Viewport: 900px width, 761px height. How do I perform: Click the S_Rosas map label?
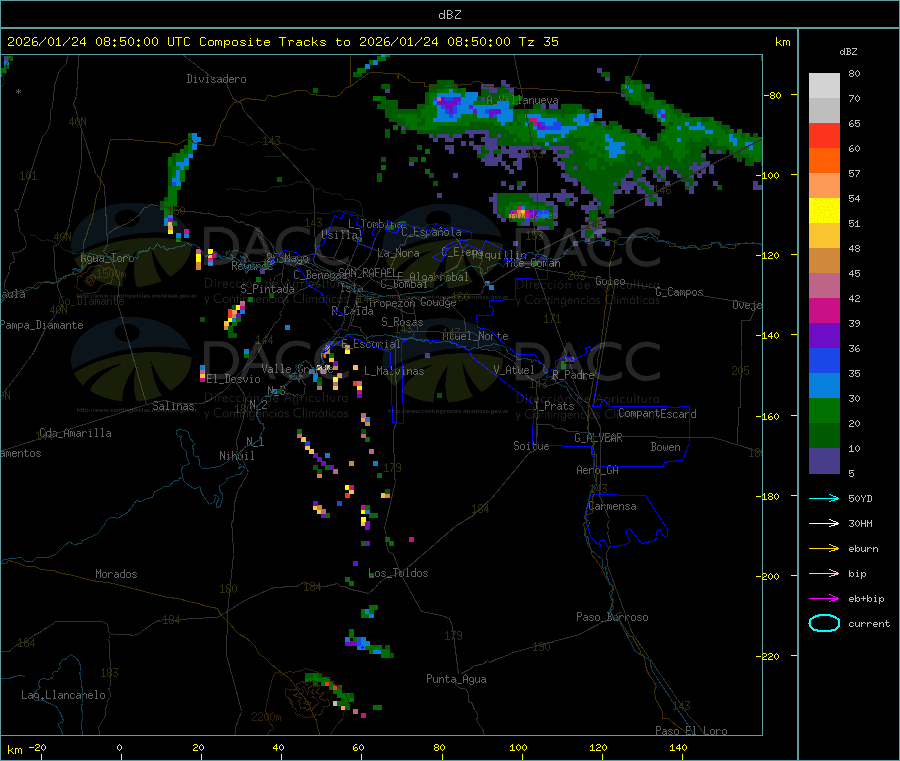point(402,322)
